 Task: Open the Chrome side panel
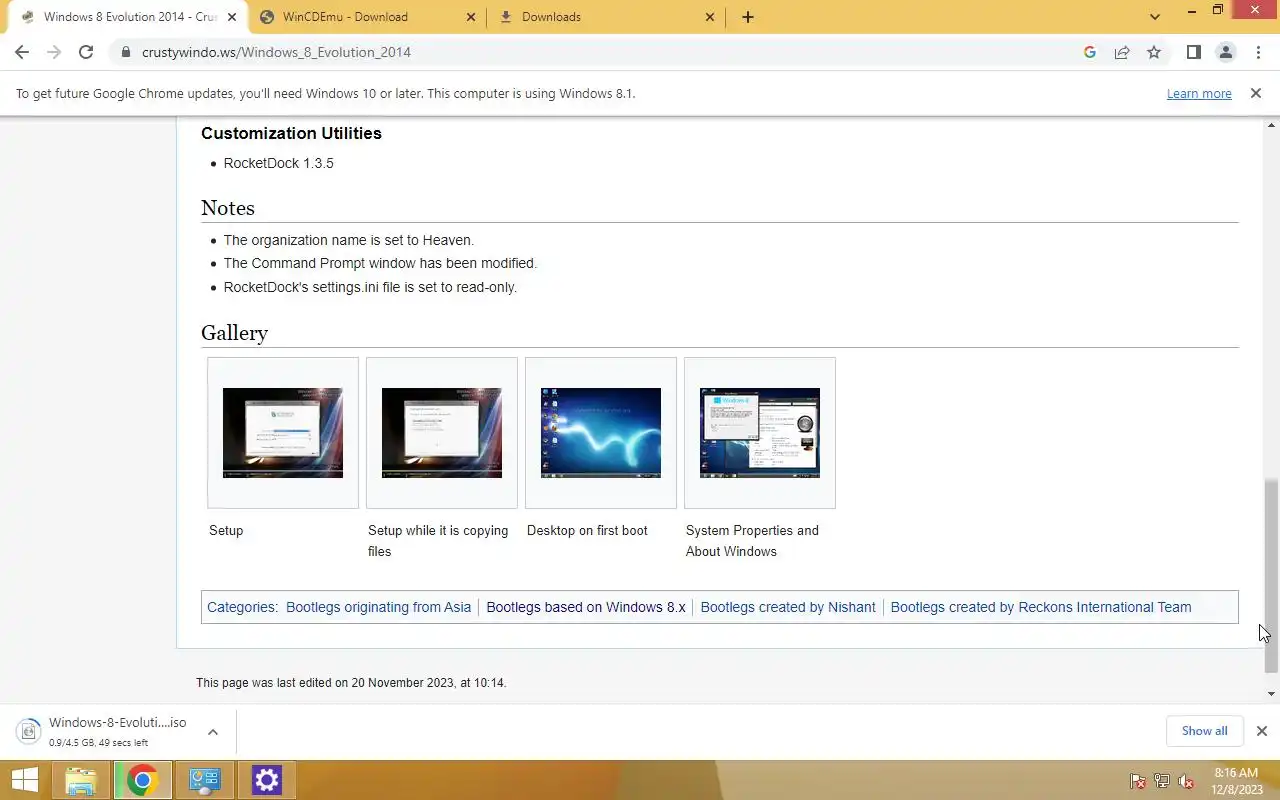[x=1193, y=52]
